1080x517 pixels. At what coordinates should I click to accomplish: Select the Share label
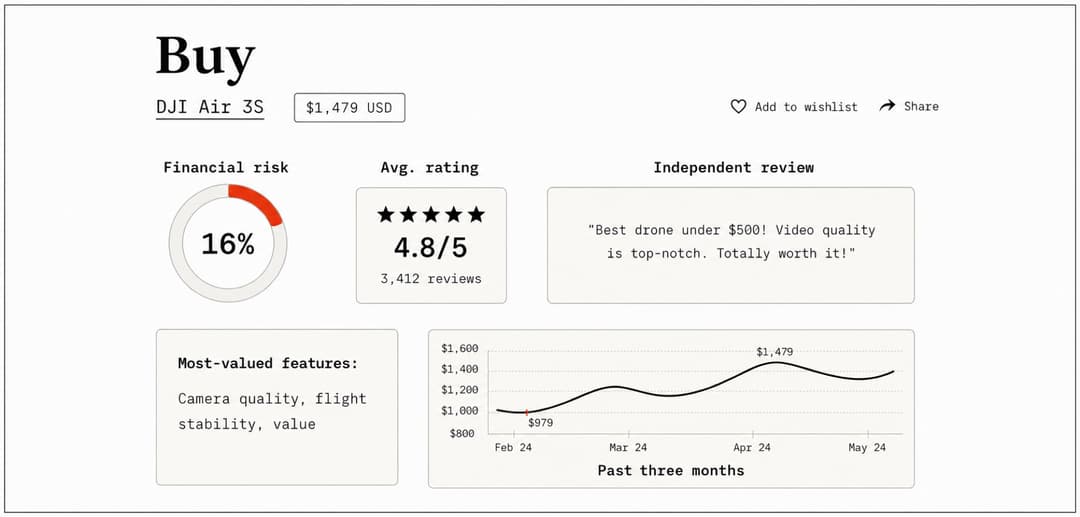pyautogui.click(x=921, y=106)
